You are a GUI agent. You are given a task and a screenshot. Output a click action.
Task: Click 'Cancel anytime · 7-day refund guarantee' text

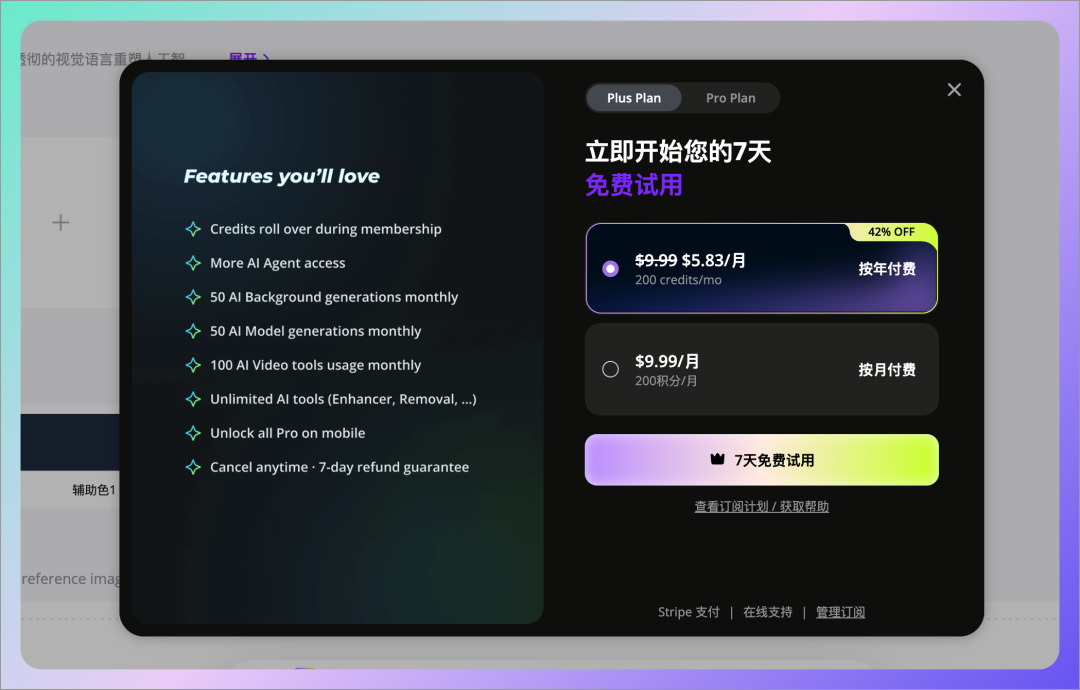tap(340, 467)
